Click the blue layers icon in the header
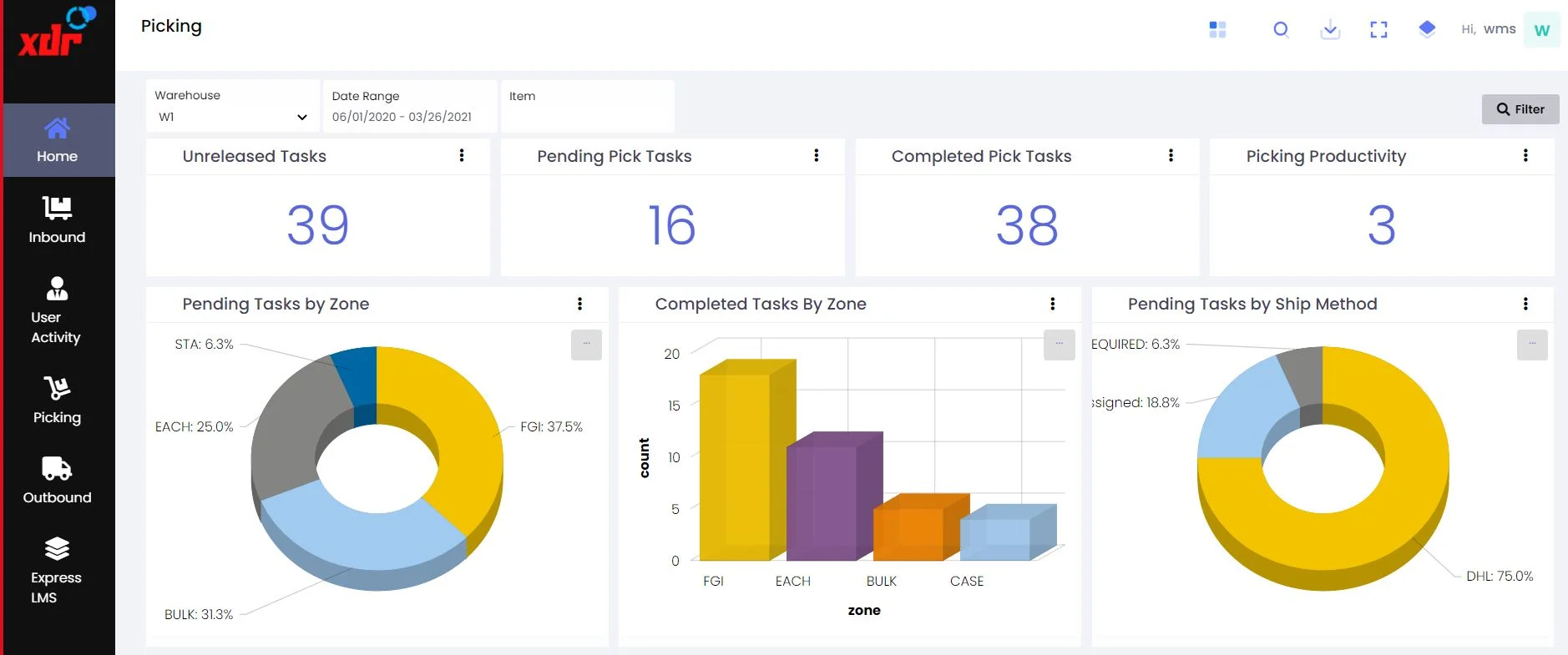This screenshot has width=1568, height=655. [x=1427, y=29]
